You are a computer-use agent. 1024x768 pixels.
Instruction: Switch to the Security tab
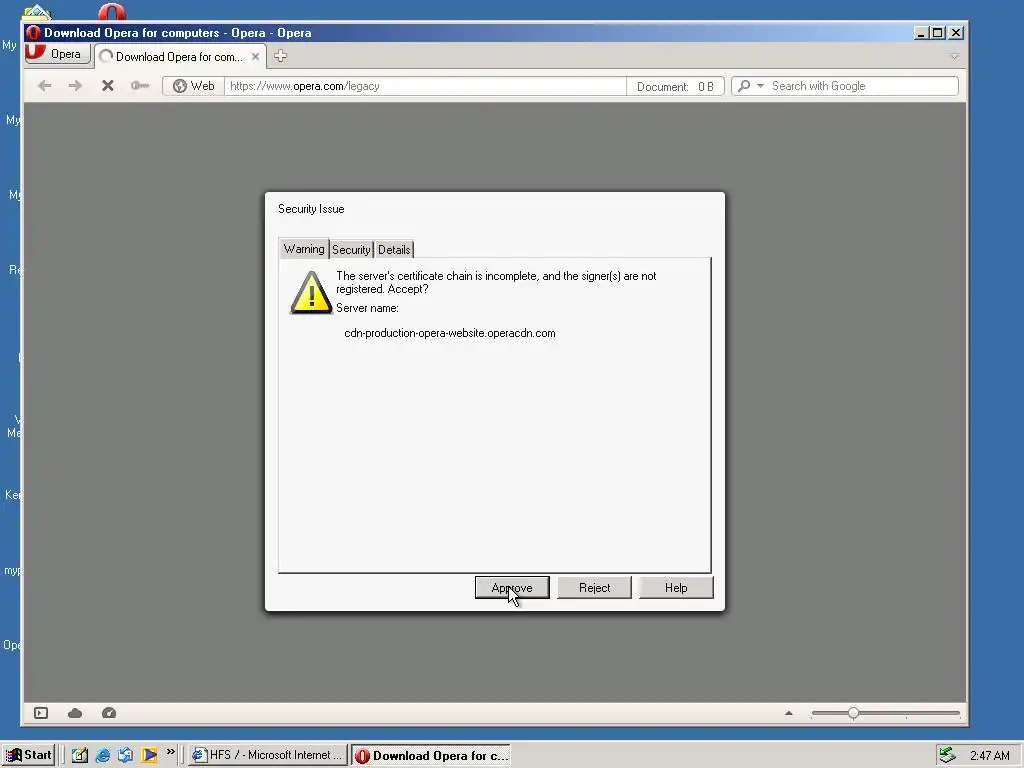click(x=351, y=249)
